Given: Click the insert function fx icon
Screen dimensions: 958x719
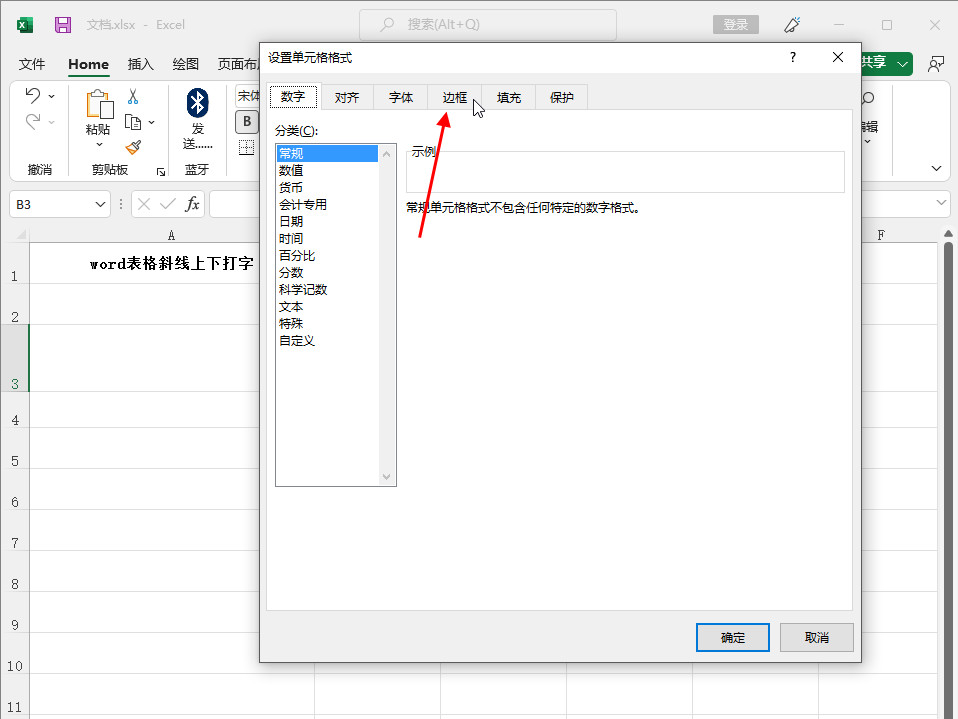Looking at the screenshot, I should coord(192,204).
